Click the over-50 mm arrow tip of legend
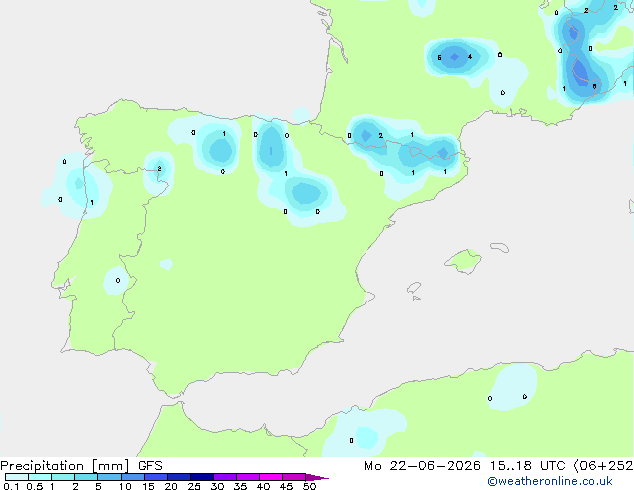Screen dimensions: 634x490 click(x=317, y=477)
